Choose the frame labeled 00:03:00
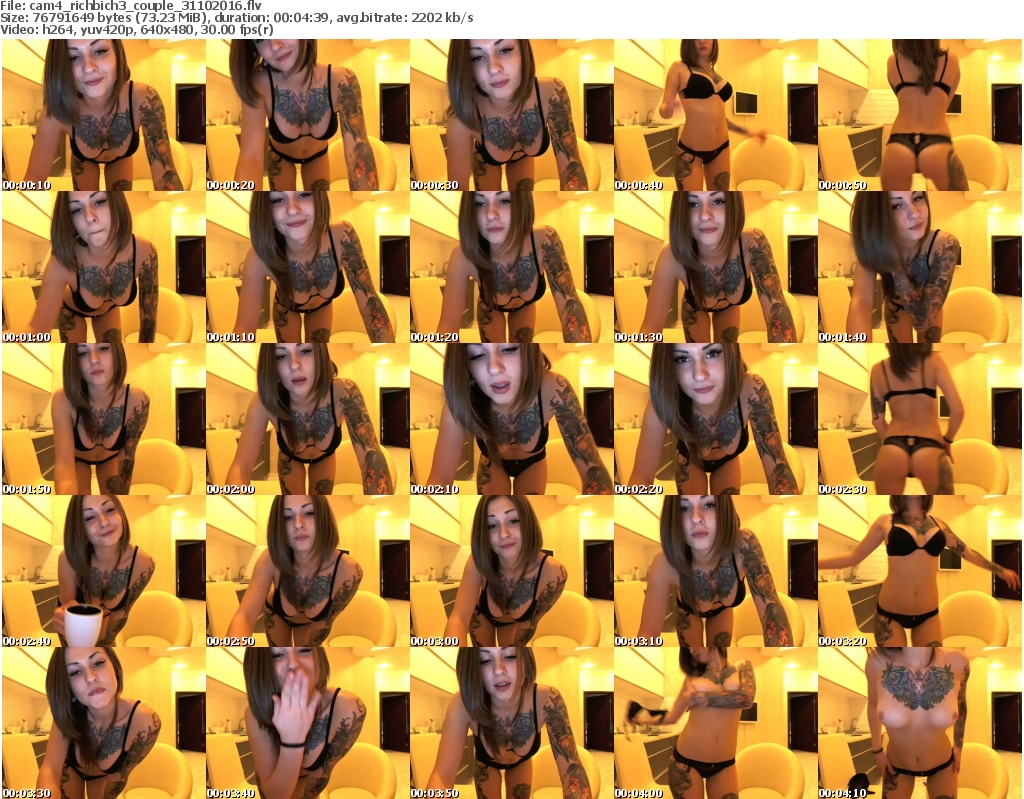 click(511, 571)
